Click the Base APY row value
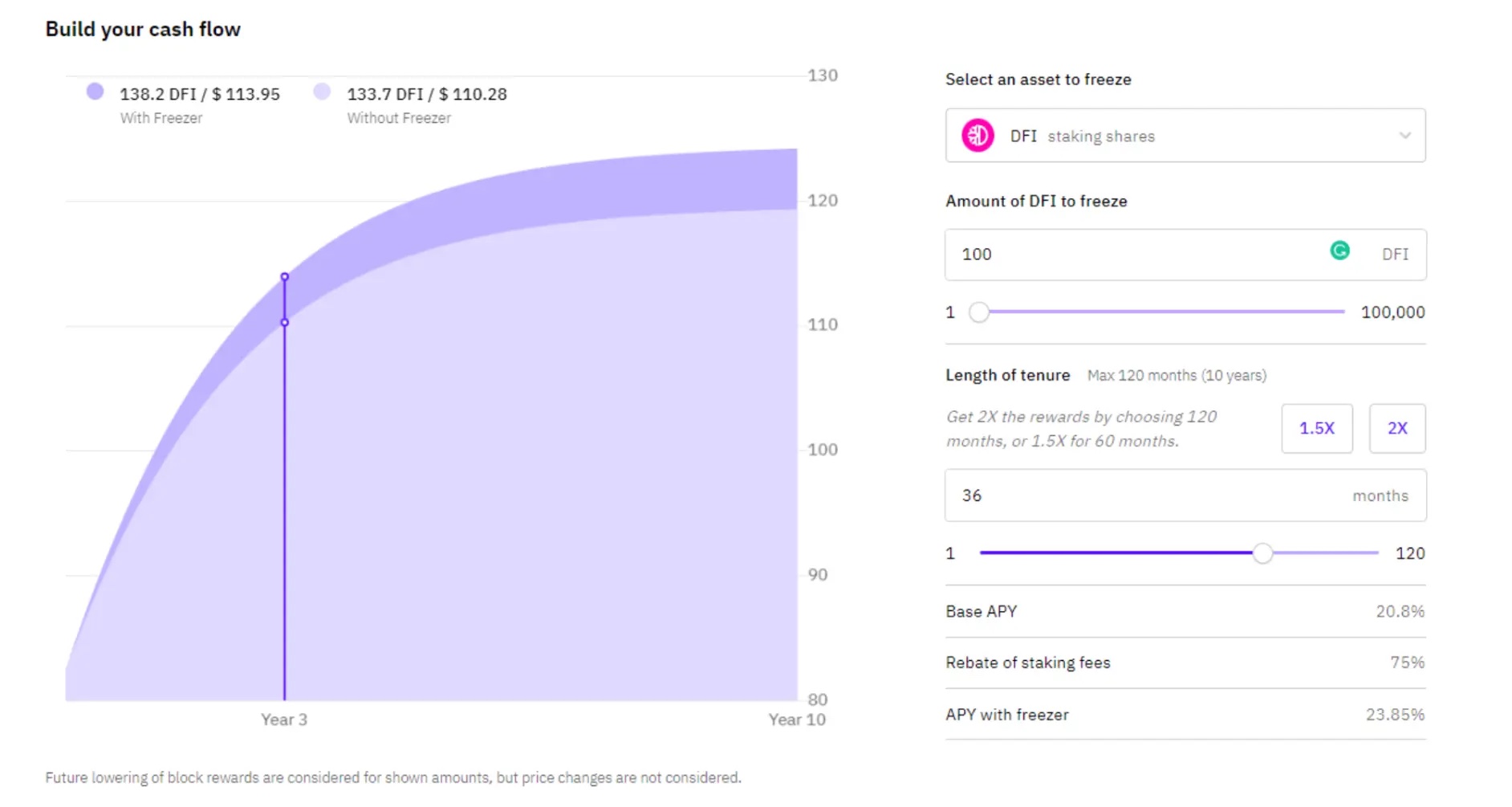1512x807 pixels. point(1400,612)
